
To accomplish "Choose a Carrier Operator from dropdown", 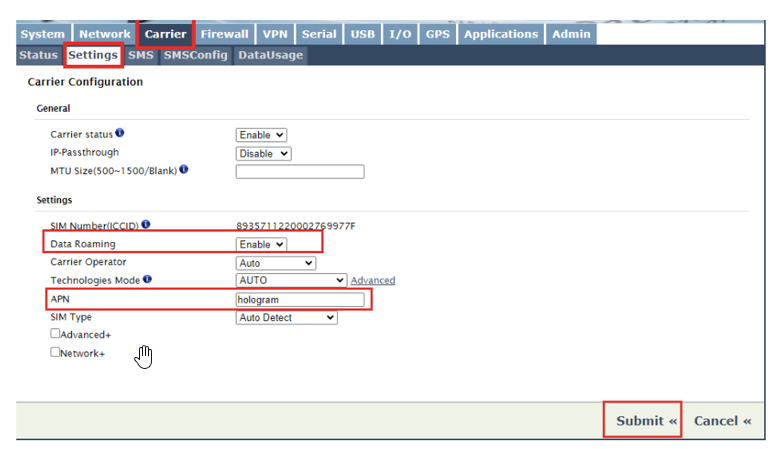I will point(276,263).
